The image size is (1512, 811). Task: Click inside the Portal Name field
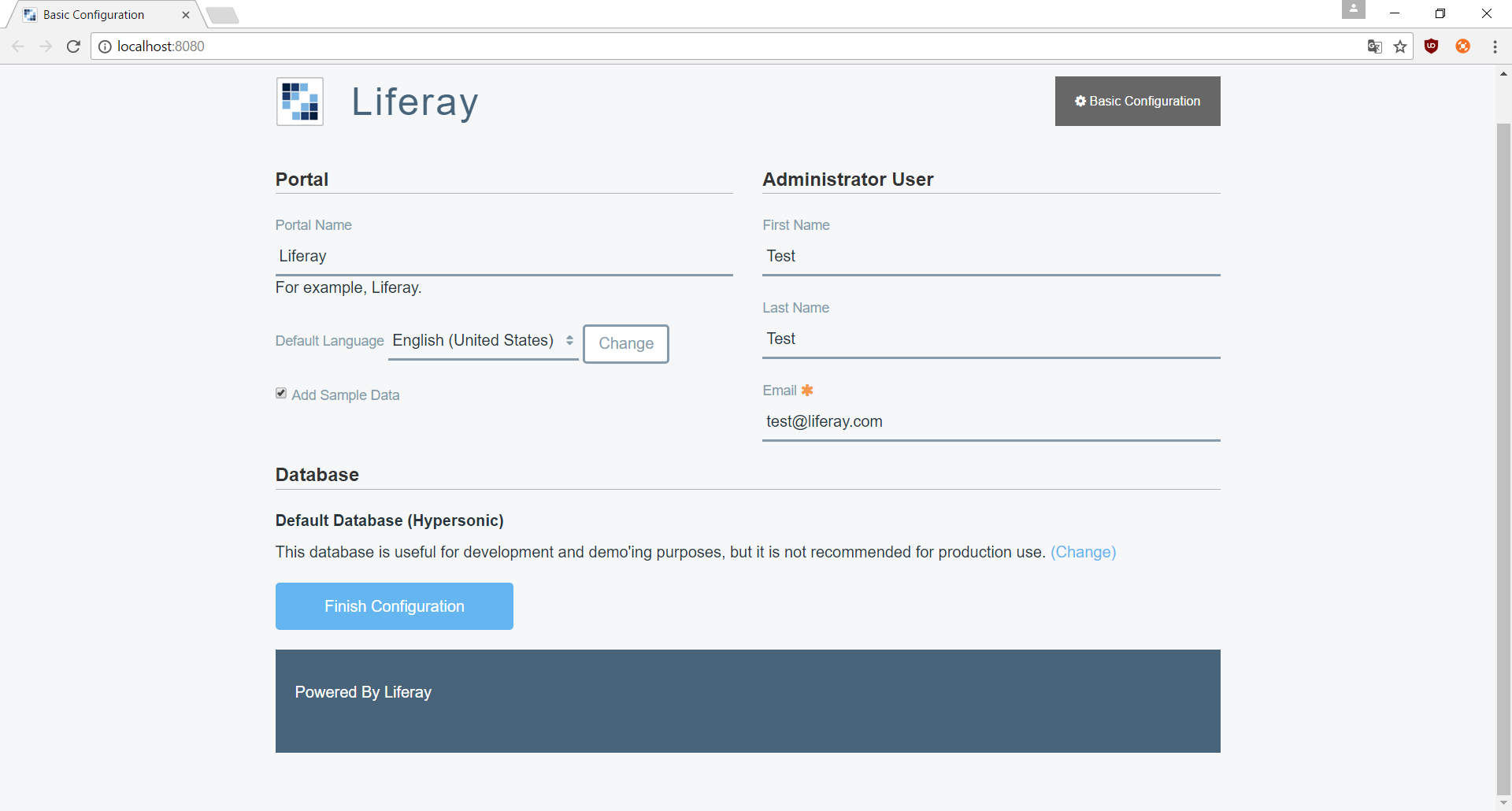click(x=503, y=256)
